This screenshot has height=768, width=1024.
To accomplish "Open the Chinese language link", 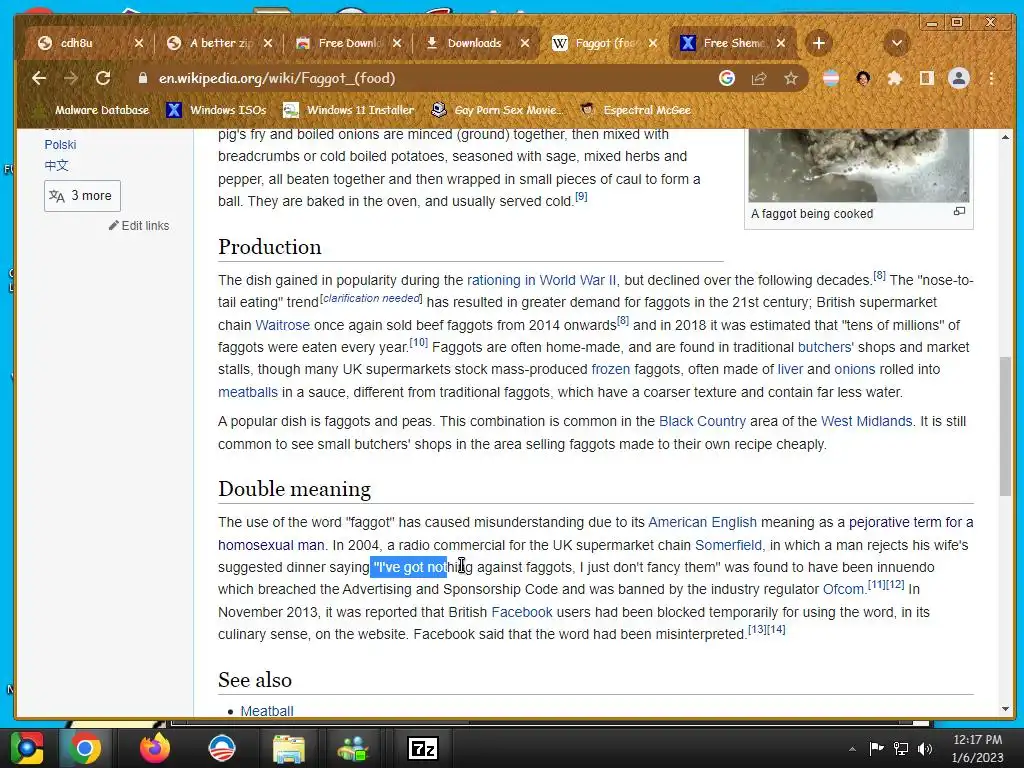I will 56,165.
